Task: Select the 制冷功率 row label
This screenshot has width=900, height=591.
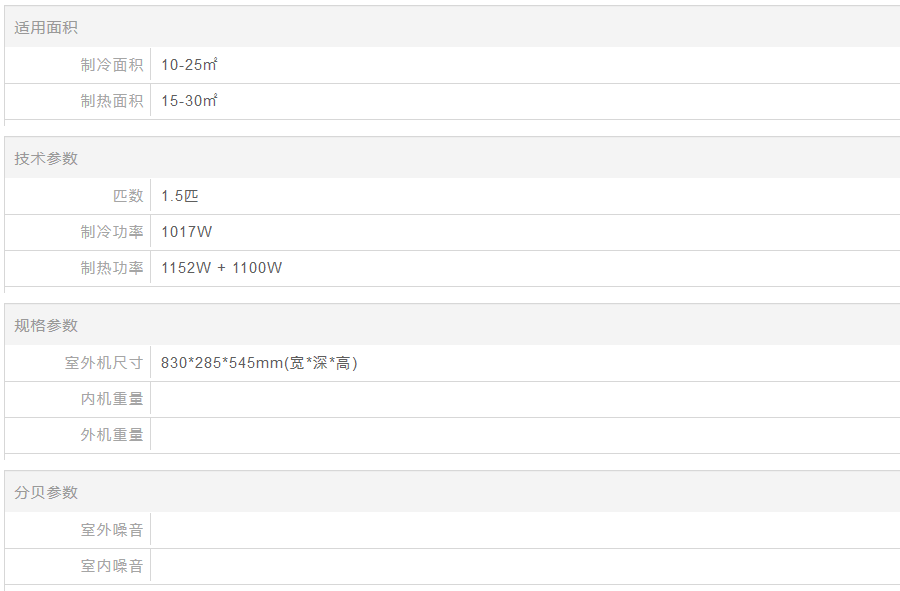Action: pyautogui.click(x=112, y=232)
